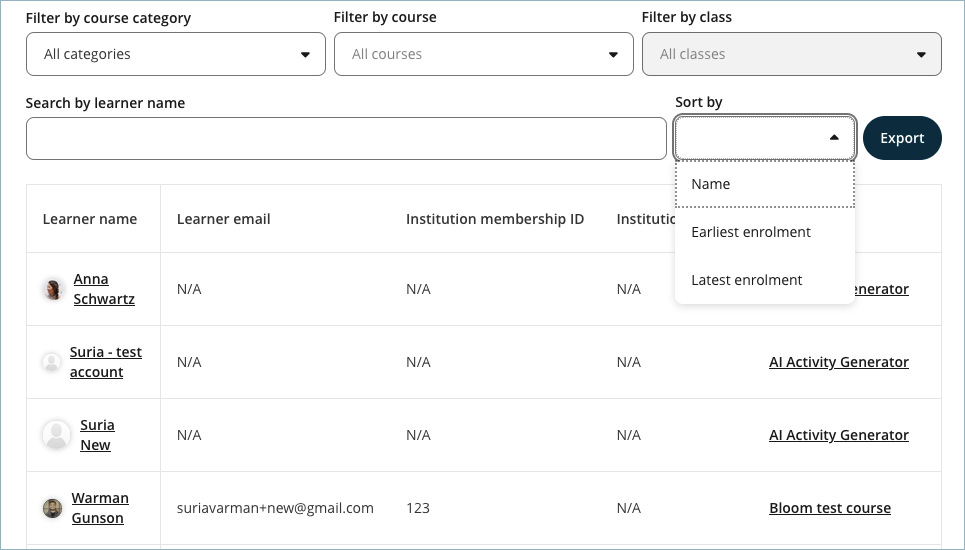Click Anna Schwartz's avatar picture
The image size is (965, 550).
click(53, 289)
